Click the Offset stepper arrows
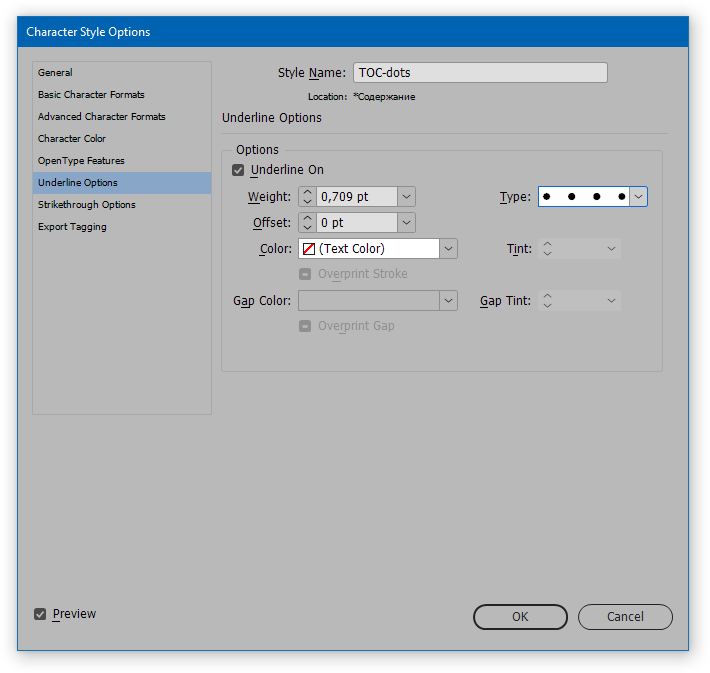710x673 pixels. coord(307,223)
